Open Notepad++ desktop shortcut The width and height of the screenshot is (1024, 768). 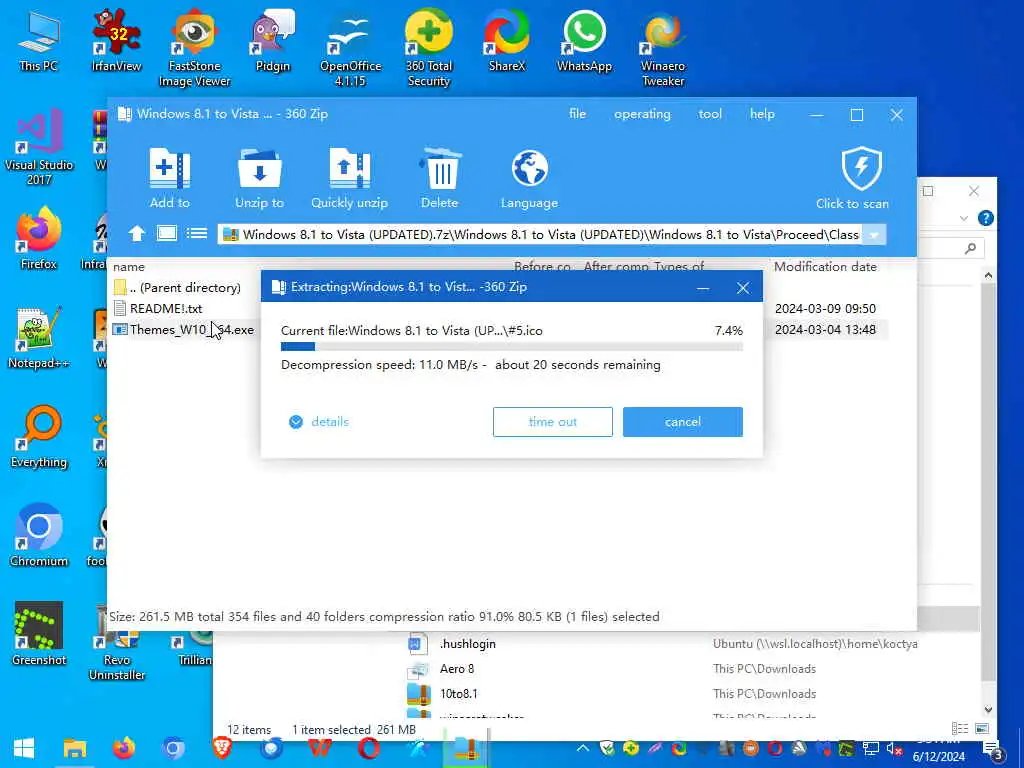click(39, 338)
